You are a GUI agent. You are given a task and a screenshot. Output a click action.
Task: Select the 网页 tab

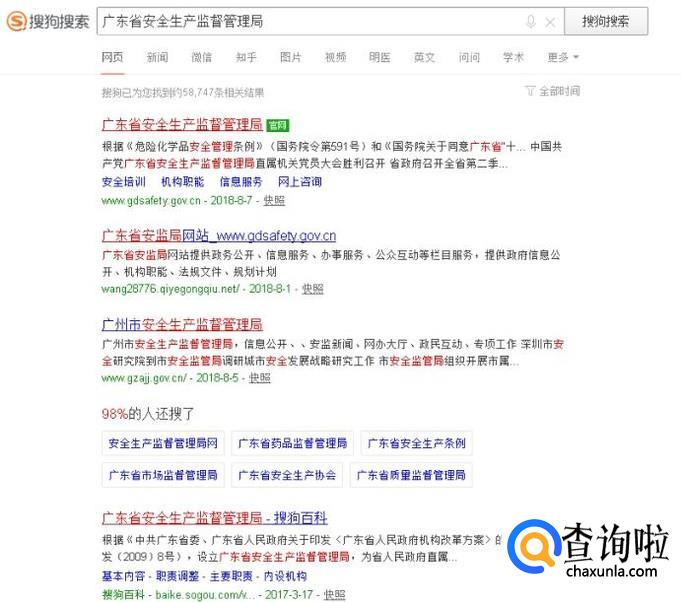pos(112,57)
